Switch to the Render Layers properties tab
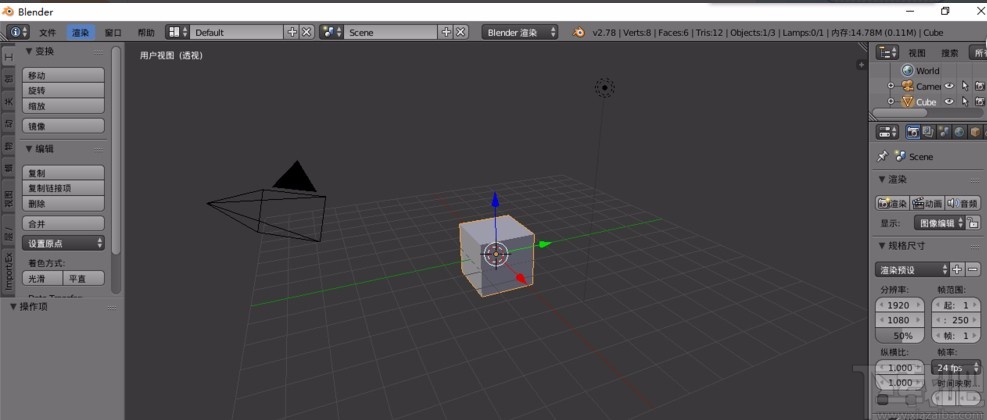This screenshot has height=420, width=987. 928,132
